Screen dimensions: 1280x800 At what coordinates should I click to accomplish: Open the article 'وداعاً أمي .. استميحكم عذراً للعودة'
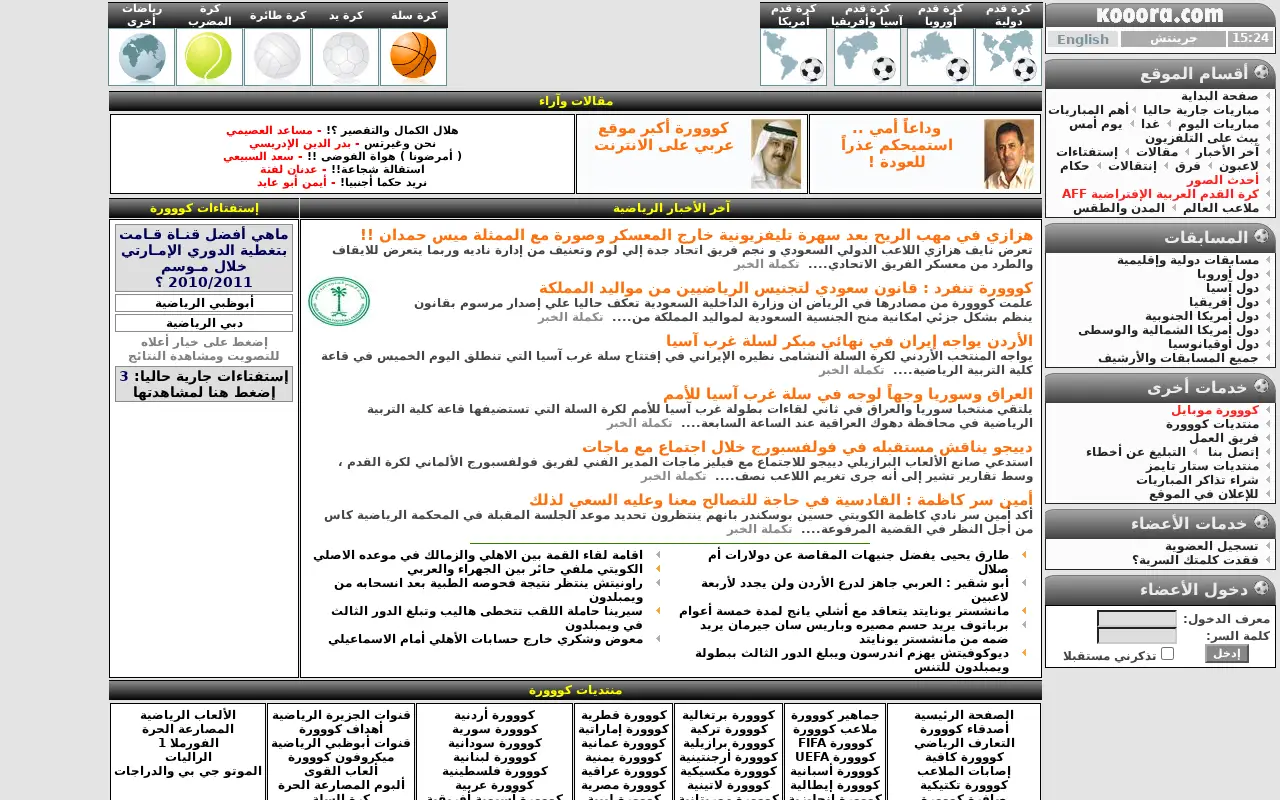(897, 144)
